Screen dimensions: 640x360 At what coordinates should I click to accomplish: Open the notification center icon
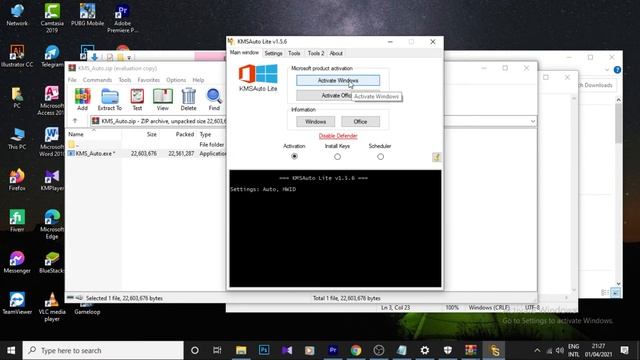click(x=624, y=350)
